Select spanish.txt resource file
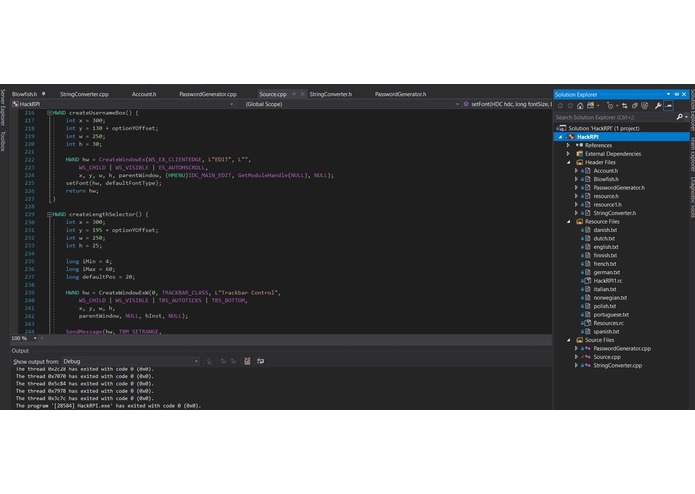695x494 pixels. pos(606,332)
